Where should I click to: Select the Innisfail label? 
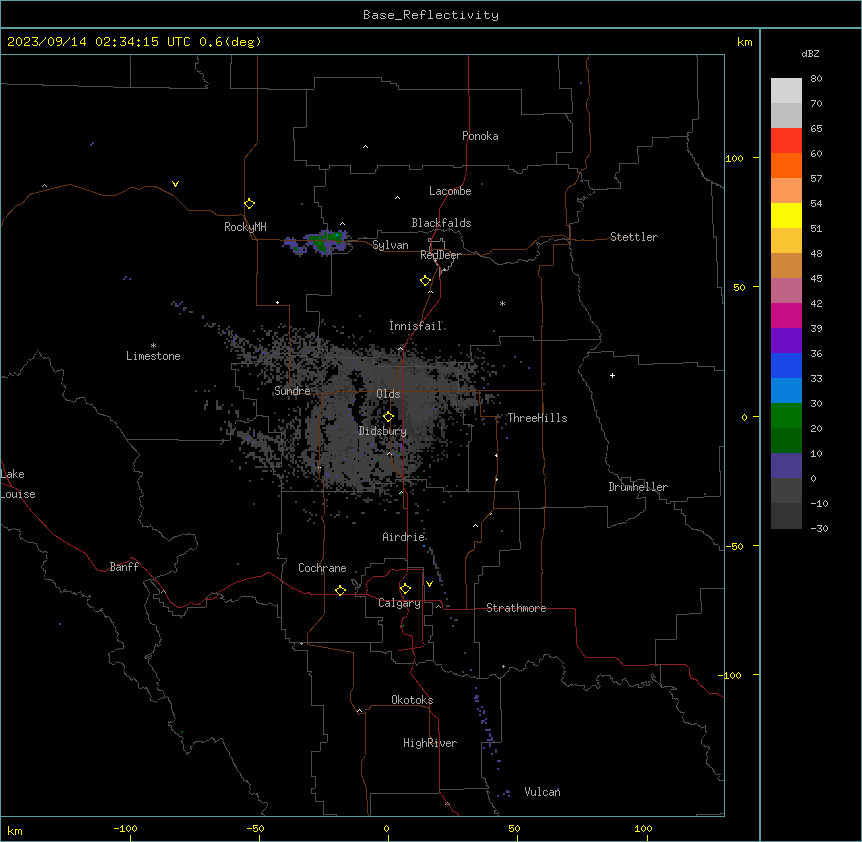click(x=415, y=326)
